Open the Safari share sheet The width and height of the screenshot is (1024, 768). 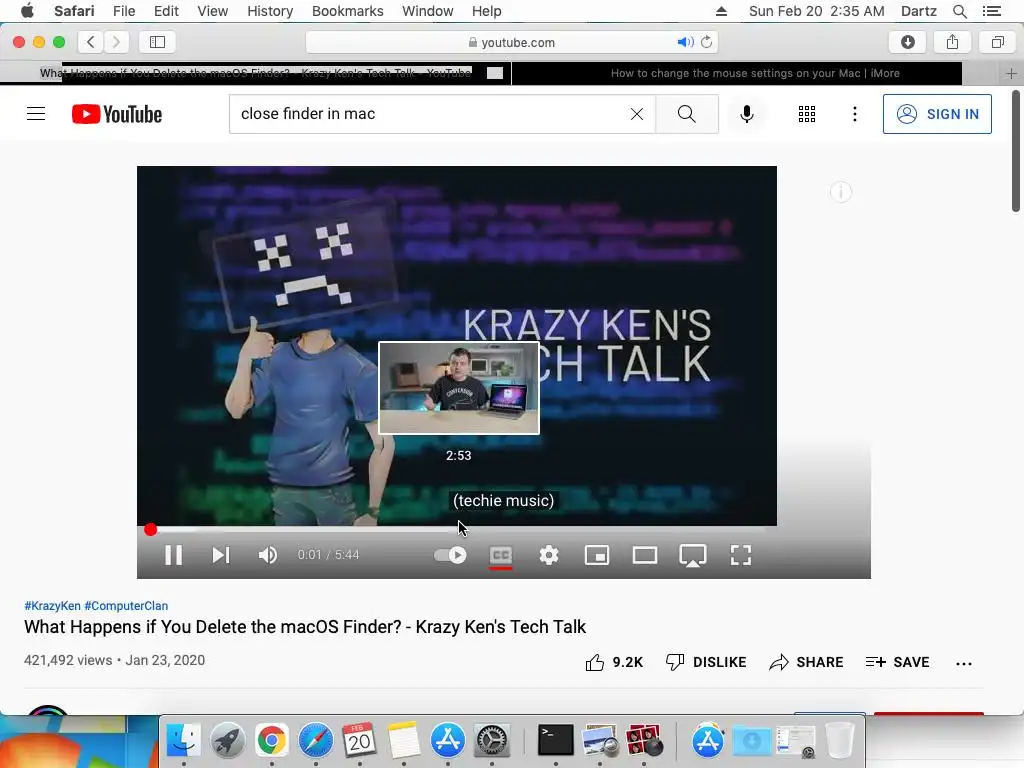(x=952, y=42)
